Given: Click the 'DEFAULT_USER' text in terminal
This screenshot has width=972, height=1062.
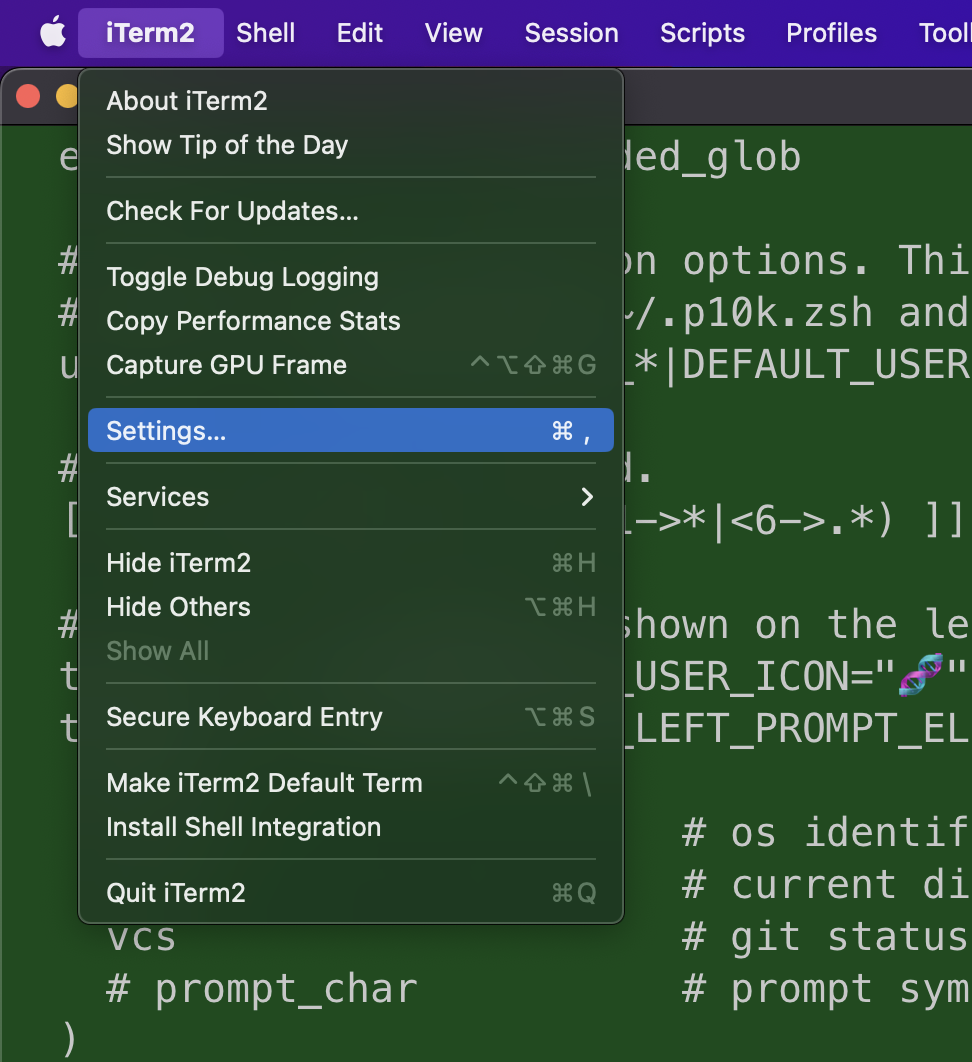Looking at the screenshot, I should click(826, 364).
